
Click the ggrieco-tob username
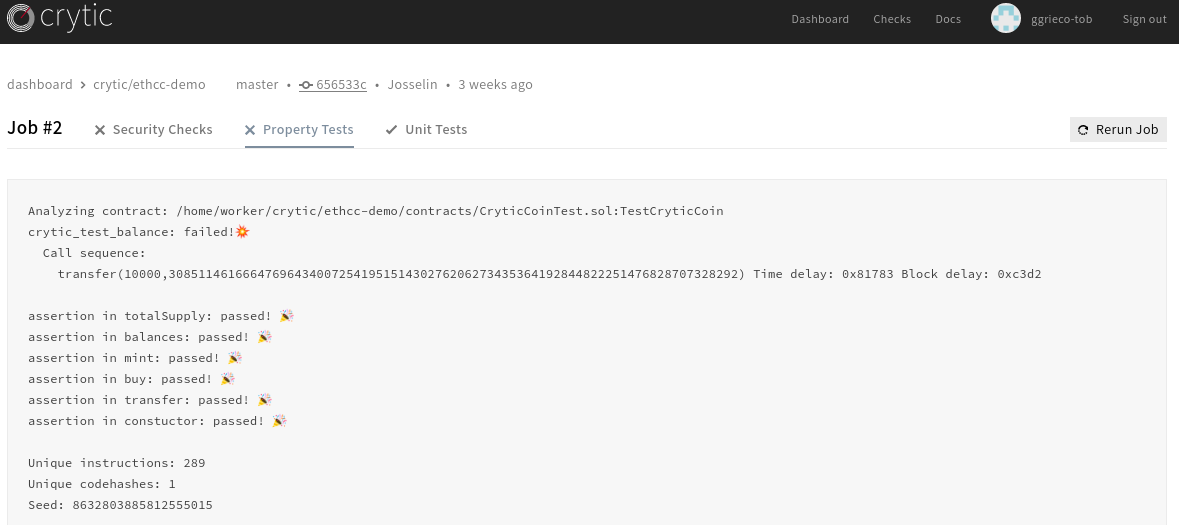tap(1061, 19)
